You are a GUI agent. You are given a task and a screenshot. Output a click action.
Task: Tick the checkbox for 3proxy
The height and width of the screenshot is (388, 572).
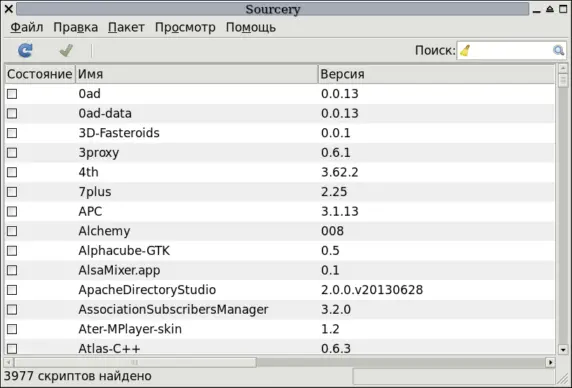click(12, 153)
